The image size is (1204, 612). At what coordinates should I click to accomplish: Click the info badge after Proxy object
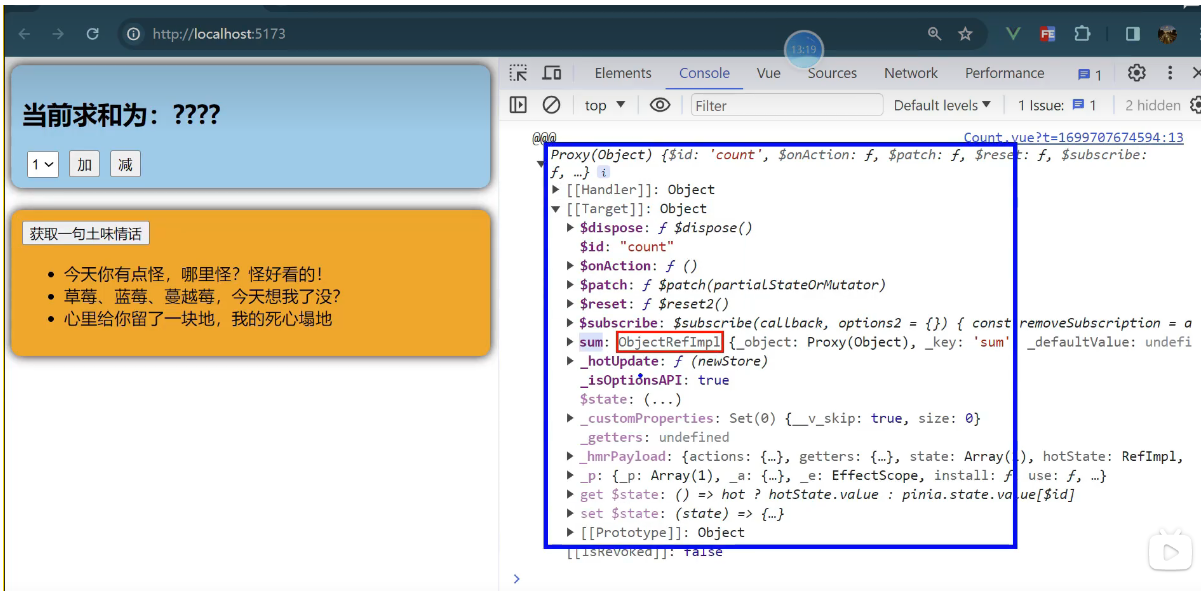pos(603,172)
